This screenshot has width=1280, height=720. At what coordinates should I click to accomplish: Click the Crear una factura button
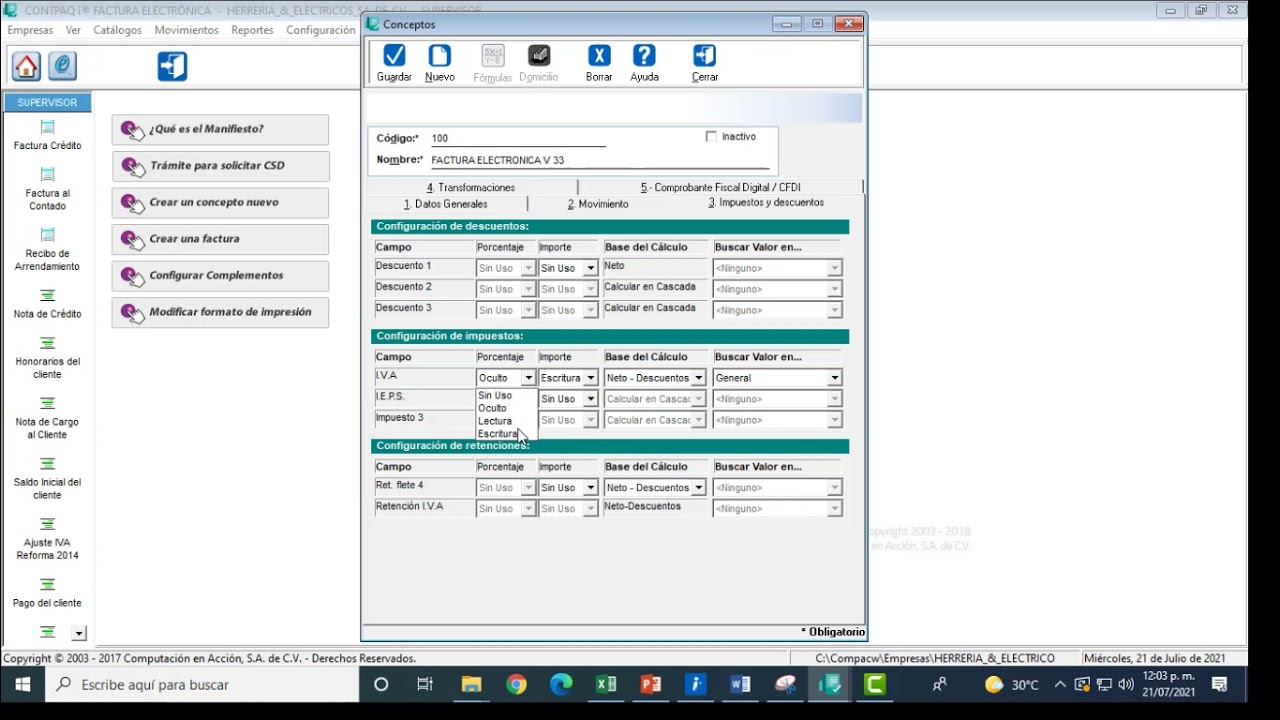[x=220, y=239]
